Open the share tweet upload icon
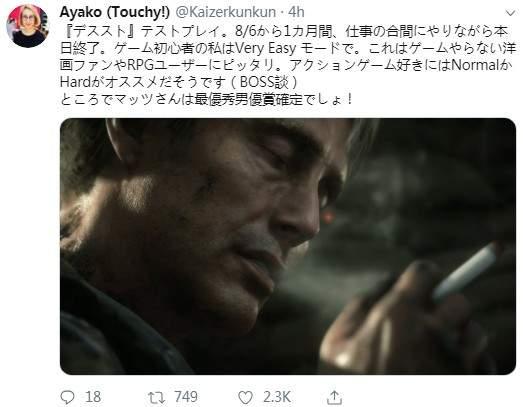523x407 pixels. 334,397
